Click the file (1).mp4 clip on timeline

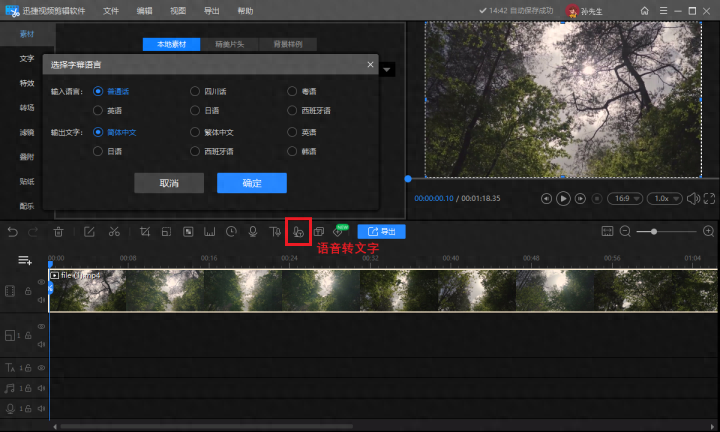383,291
